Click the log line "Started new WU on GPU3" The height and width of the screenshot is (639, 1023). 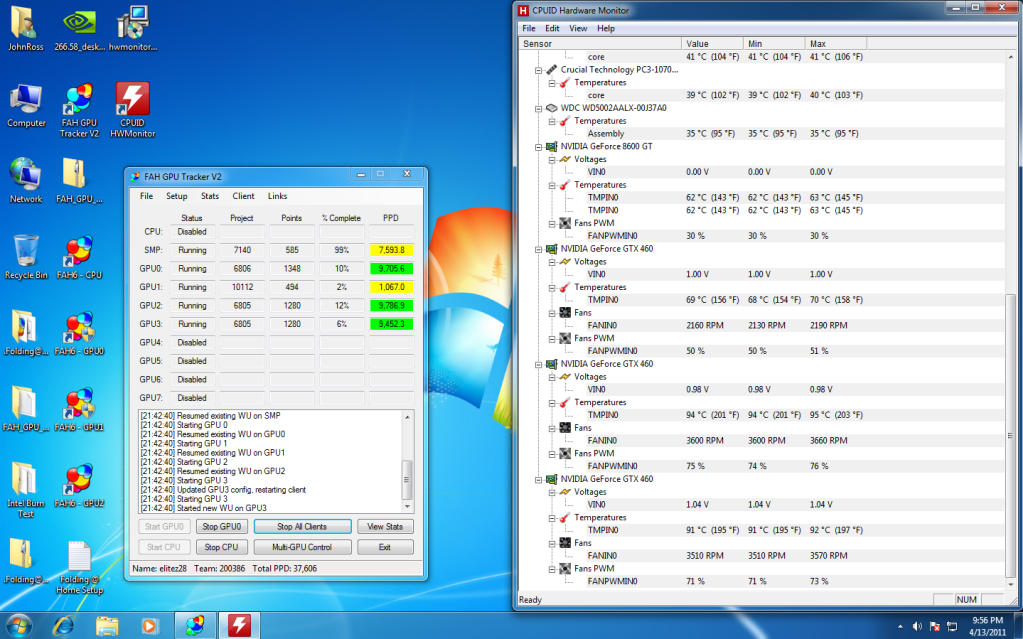204,508
